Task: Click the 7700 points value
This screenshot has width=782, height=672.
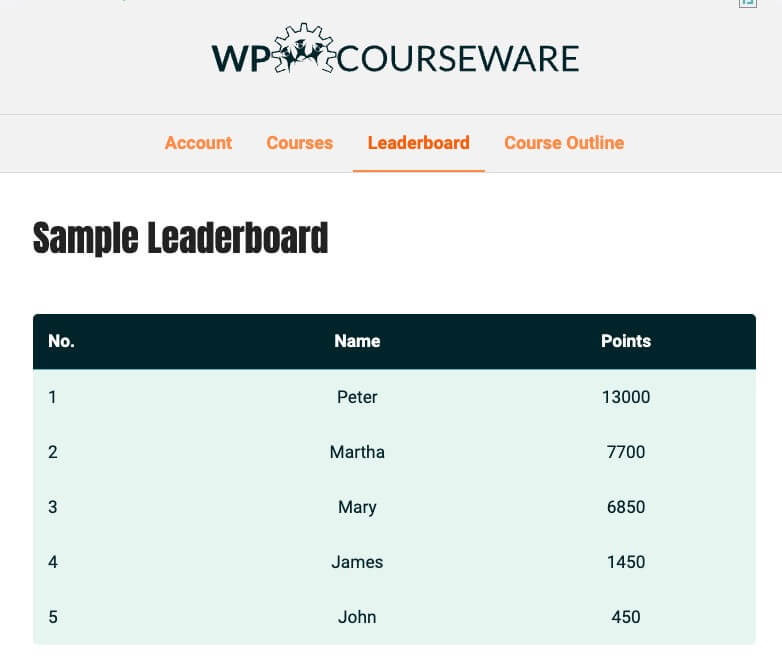Action: point(626,452)
